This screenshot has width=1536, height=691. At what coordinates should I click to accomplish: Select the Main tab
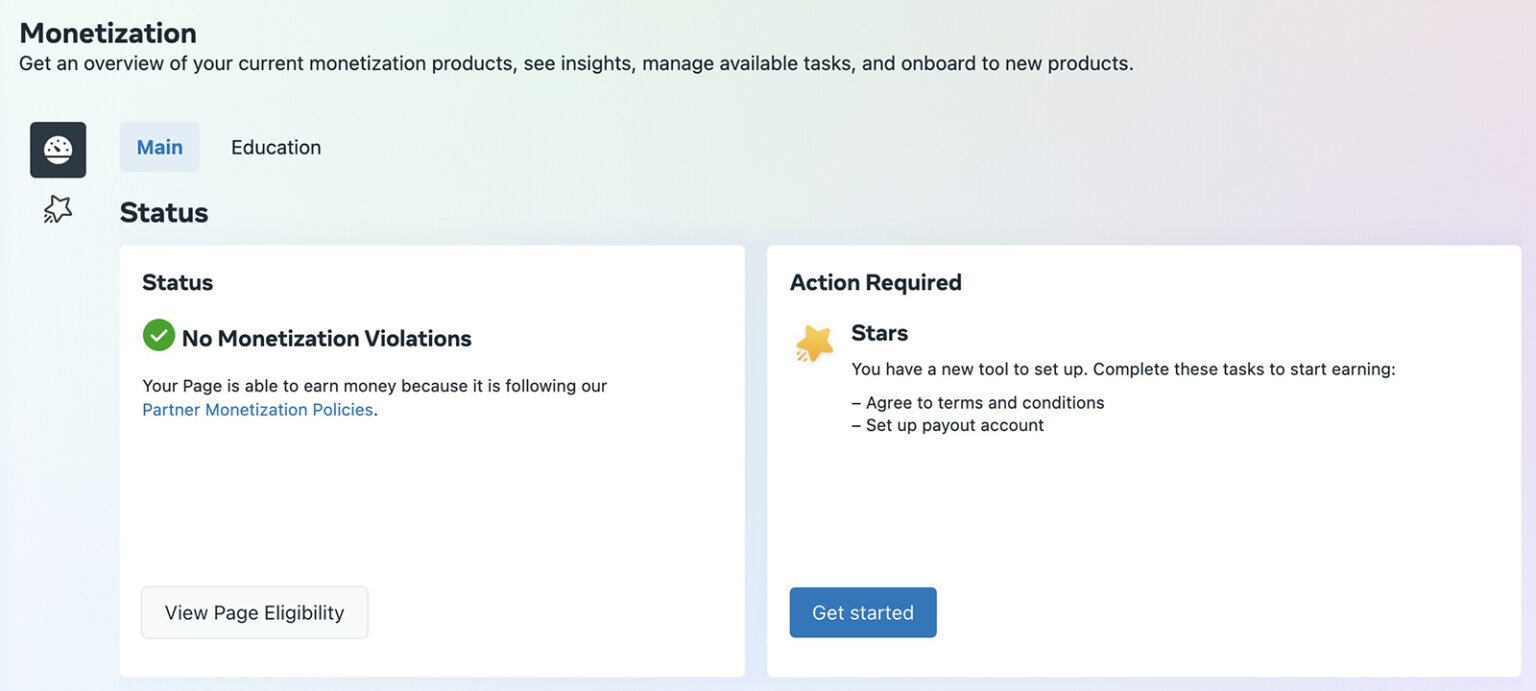tap(160, 147)
